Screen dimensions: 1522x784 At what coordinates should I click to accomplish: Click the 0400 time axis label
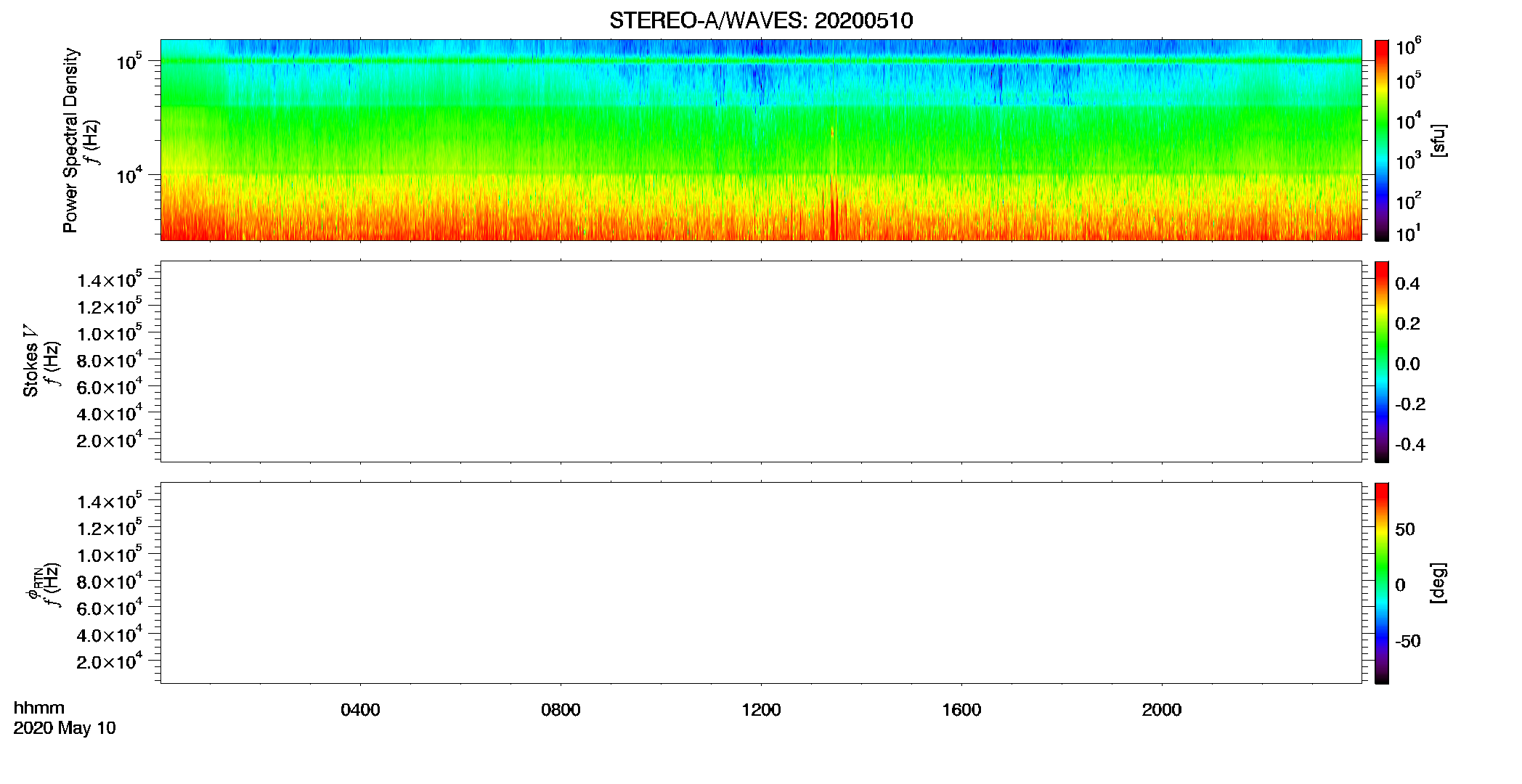[360, 710]
